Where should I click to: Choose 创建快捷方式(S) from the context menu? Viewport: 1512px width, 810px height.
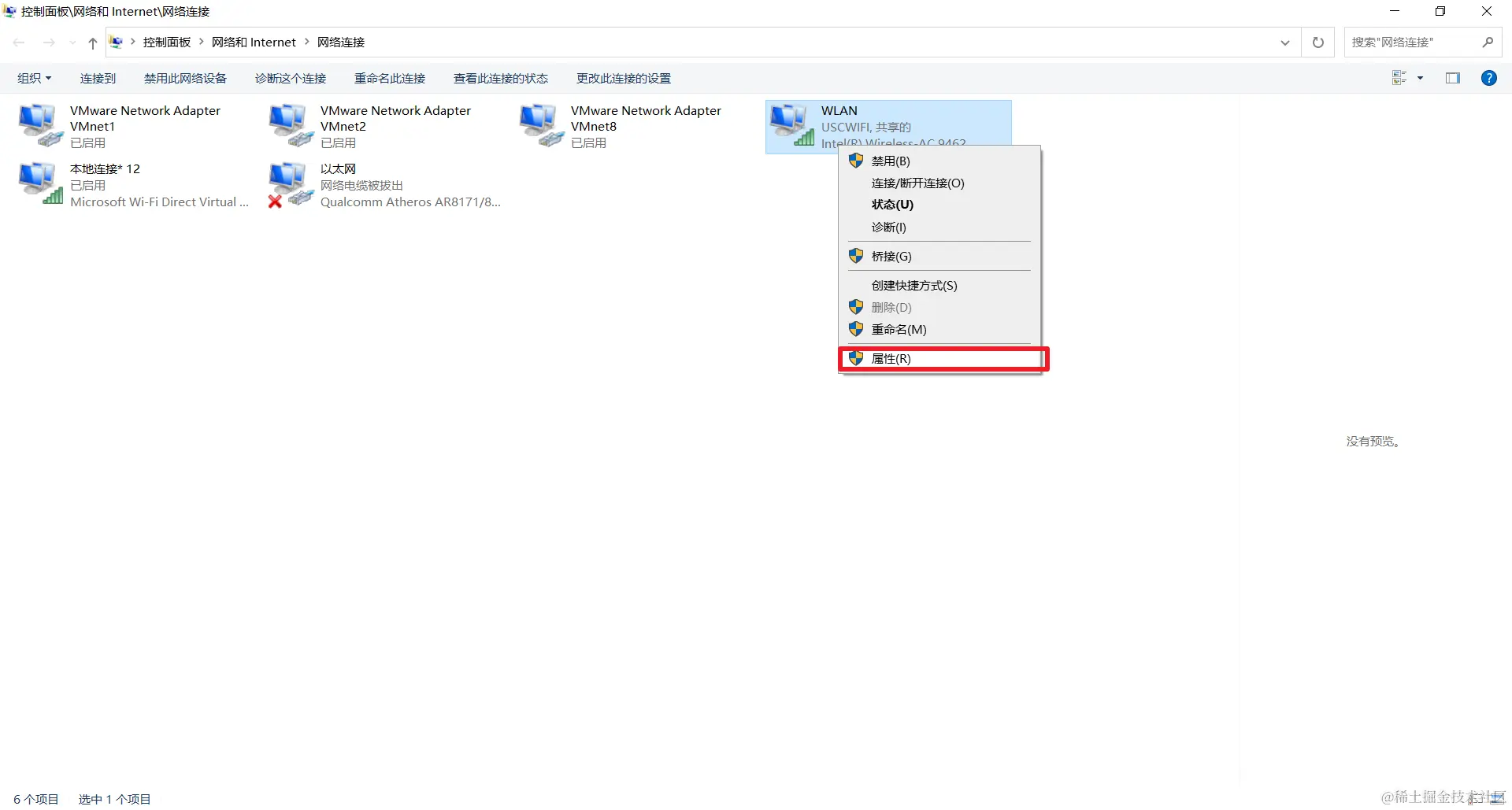coord(940,285)
